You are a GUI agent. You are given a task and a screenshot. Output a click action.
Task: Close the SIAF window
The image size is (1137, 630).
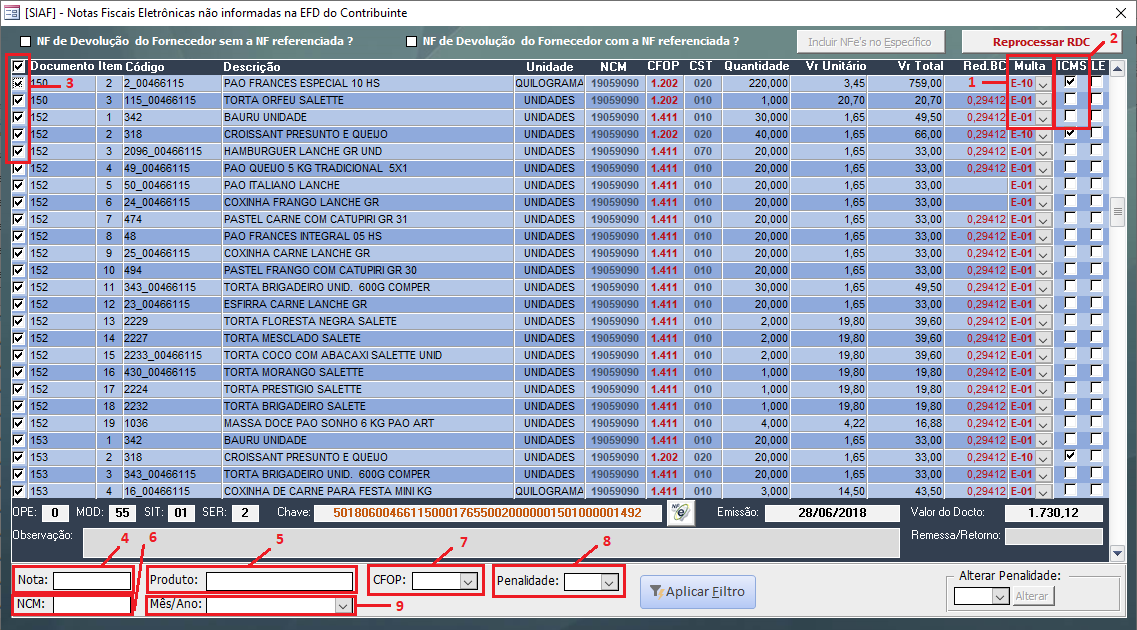point(1118,13)
